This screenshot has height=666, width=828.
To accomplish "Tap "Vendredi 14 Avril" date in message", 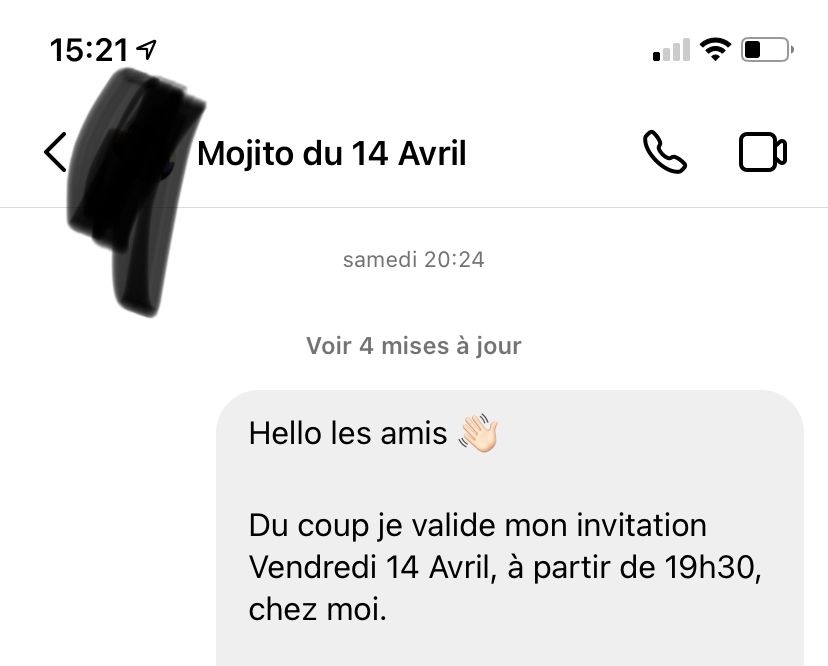I will tap(360, 566).
